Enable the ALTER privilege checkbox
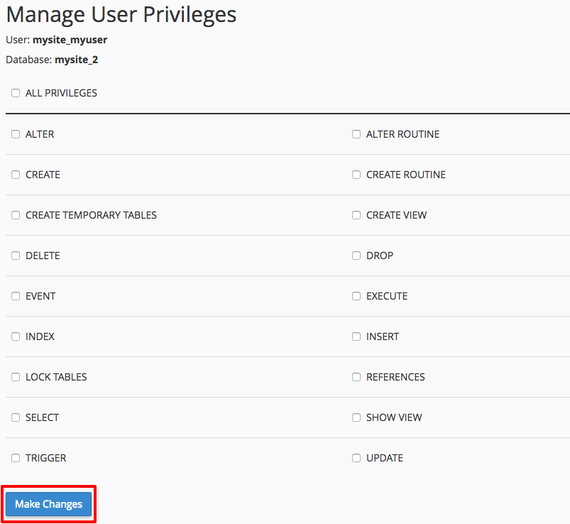Image resolution: width=570 pixels, height=524 pixels. coord(15,134)
